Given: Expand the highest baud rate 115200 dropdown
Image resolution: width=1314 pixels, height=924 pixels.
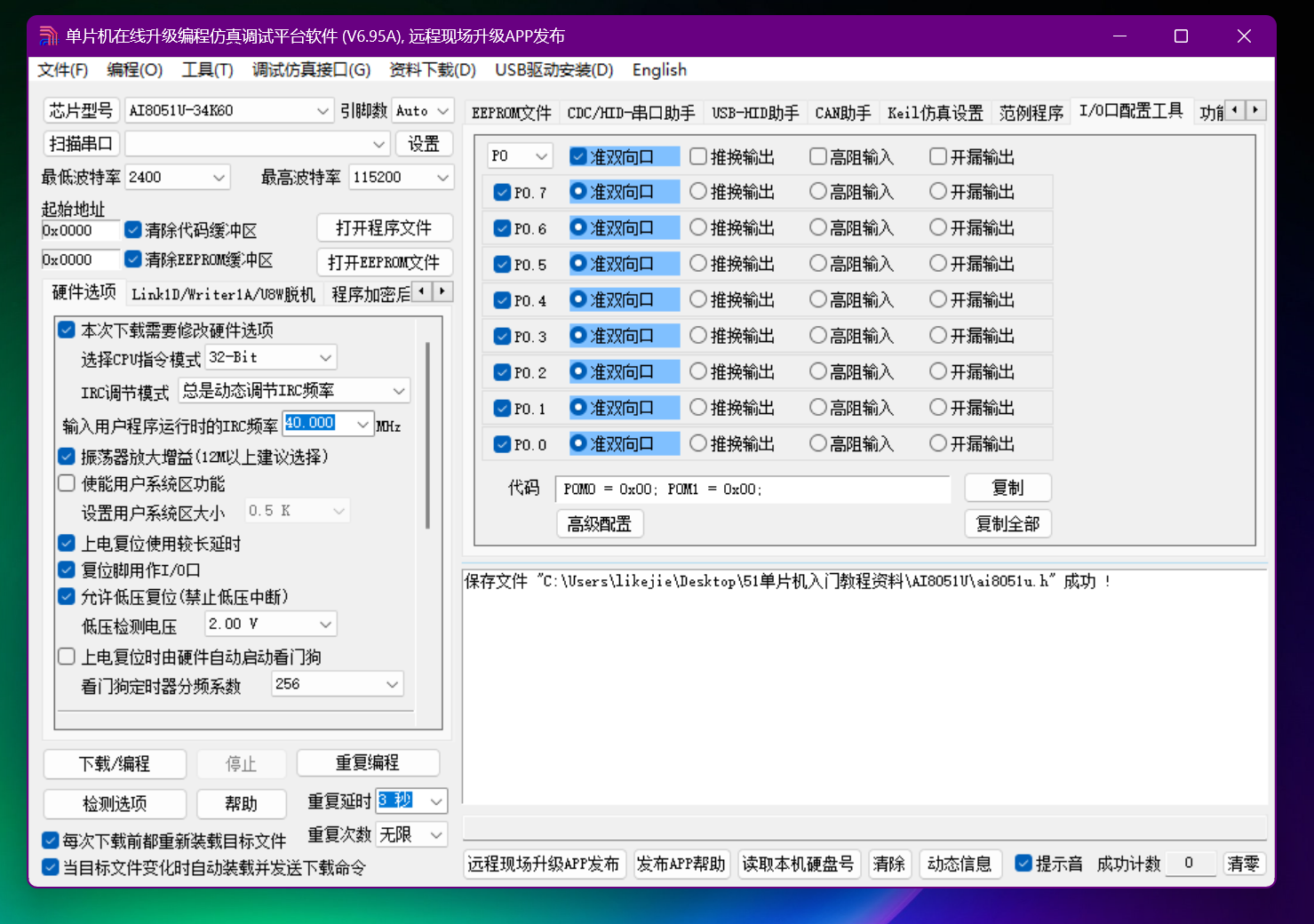Looking at the screenshot, I should point(443,178).
